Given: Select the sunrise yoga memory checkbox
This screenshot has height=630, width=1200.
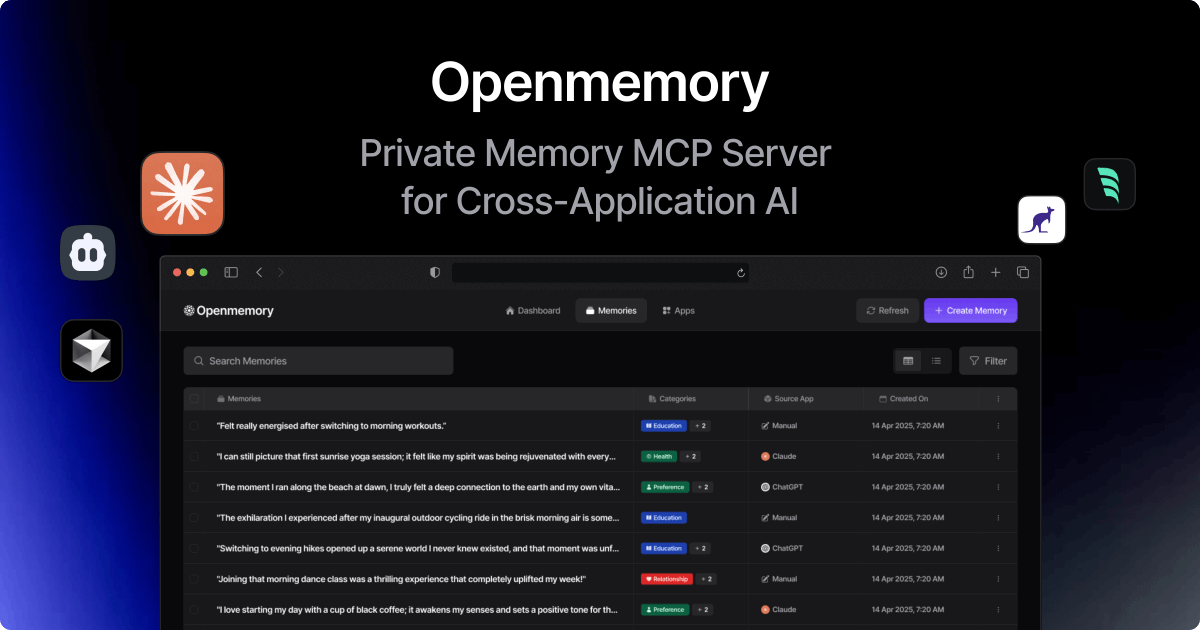Looking at the screenshot, I should click(x=195, y=456).
